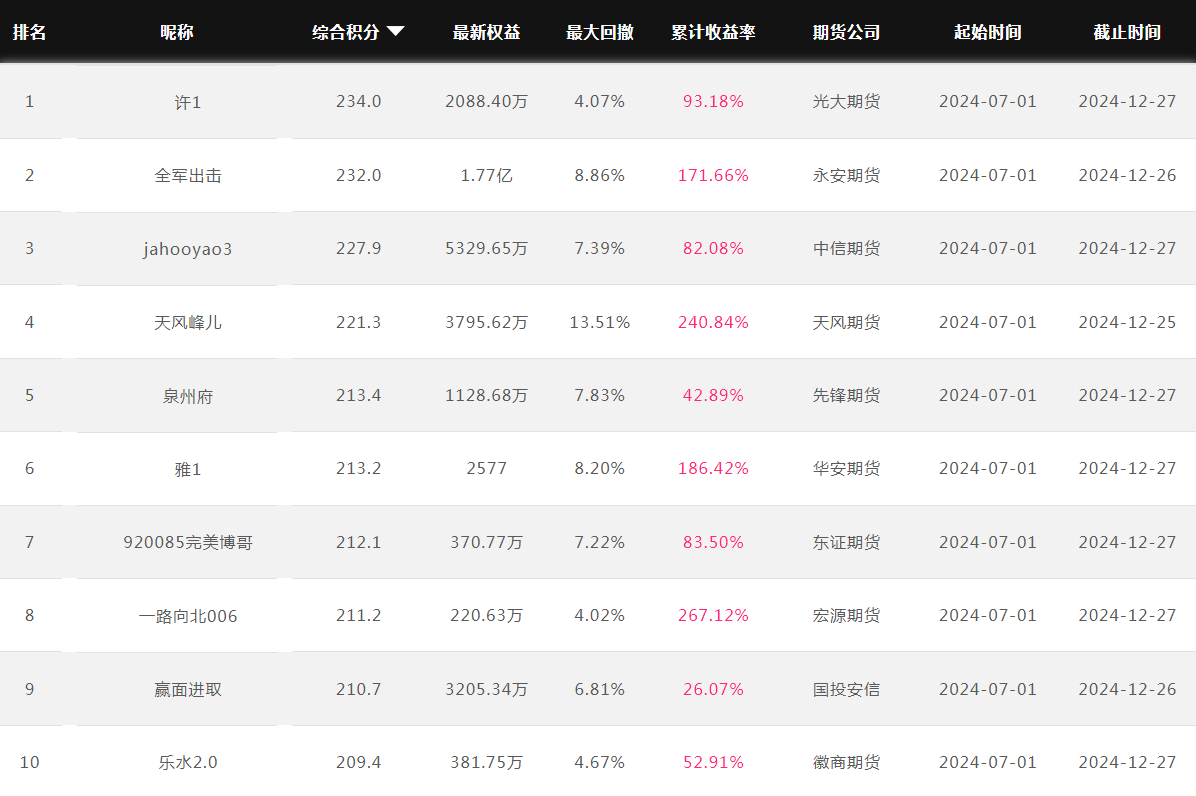Click return rate 26.07%
1196x796 pixels.
(x=713, y=689)
